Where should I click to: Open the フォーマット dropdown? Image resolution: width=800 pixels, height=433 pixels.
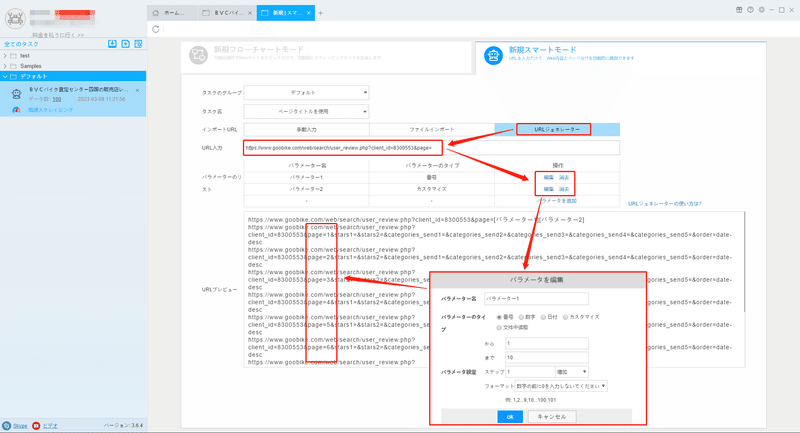(x=561, y=386)
